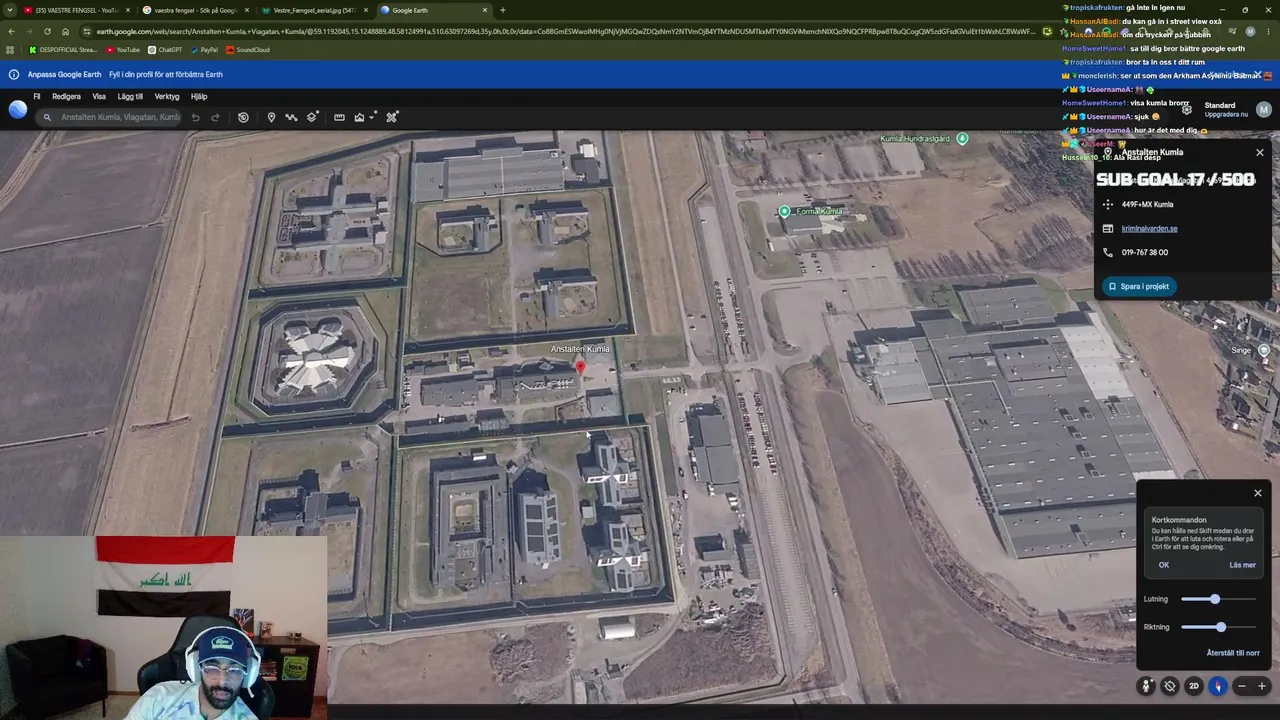The height and width of the screenshot is (720, 1280).
Task: Switch to the VAESTRE FENGSEL YouTube tab
Action: 76,10
